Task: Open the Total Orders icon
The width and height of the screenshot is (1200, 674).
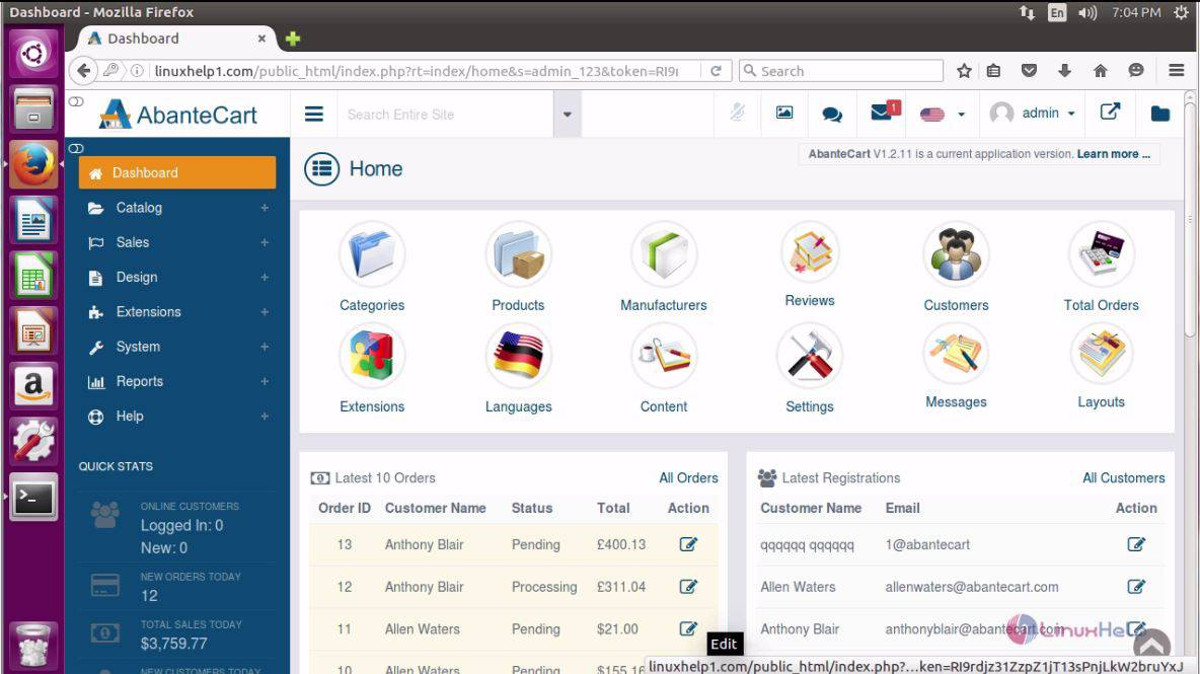Action: [x=1101, y=255]
